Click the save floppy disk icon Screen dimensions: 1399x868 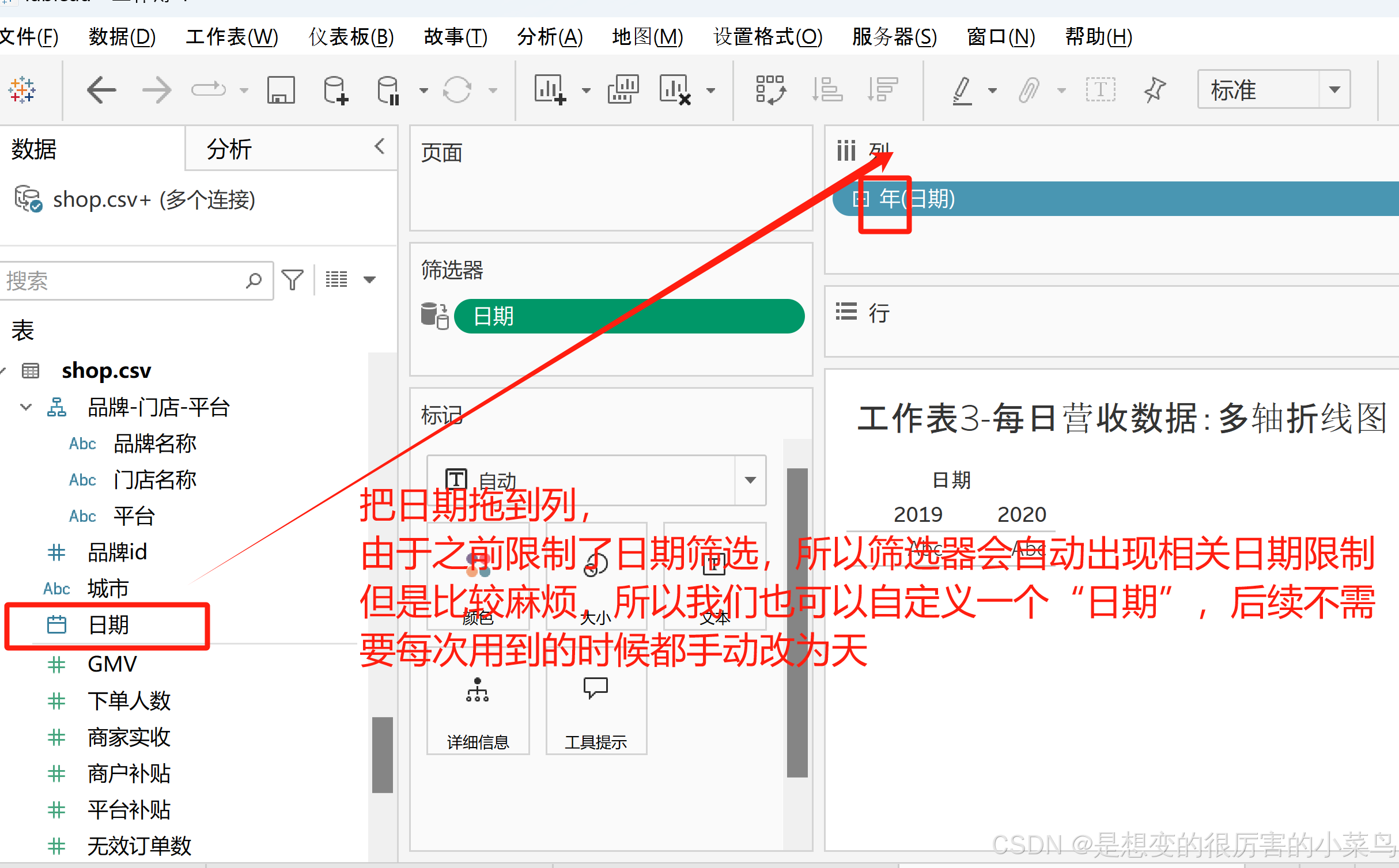tap(281, 90)
